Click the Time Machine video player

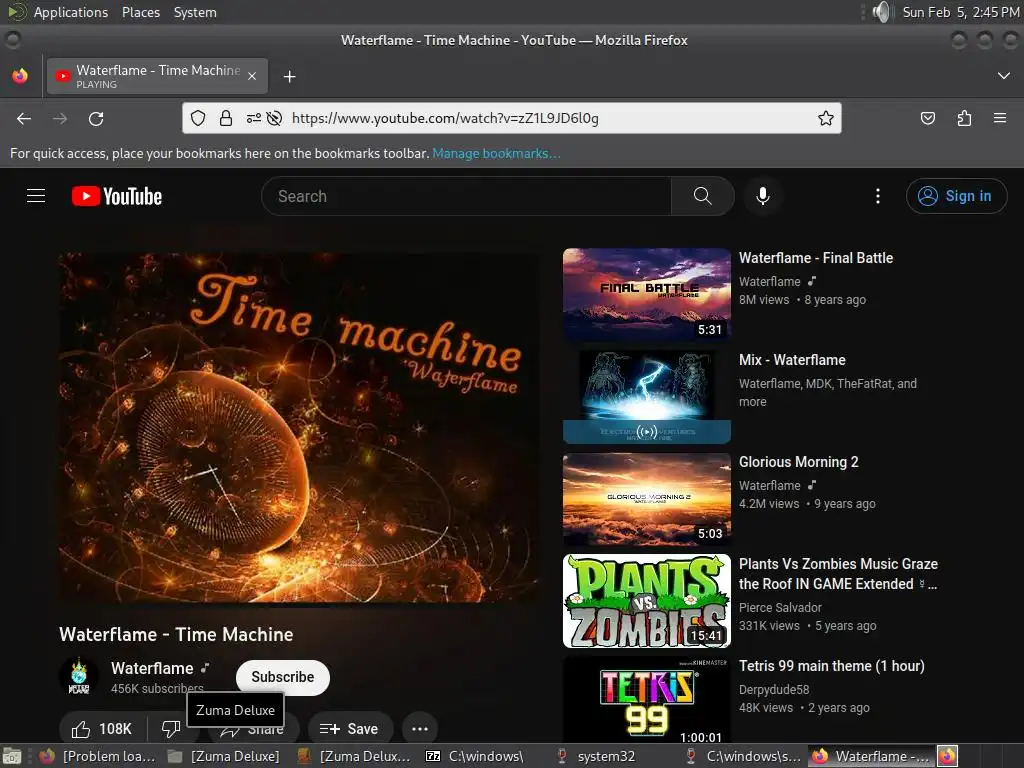(299, 428)
